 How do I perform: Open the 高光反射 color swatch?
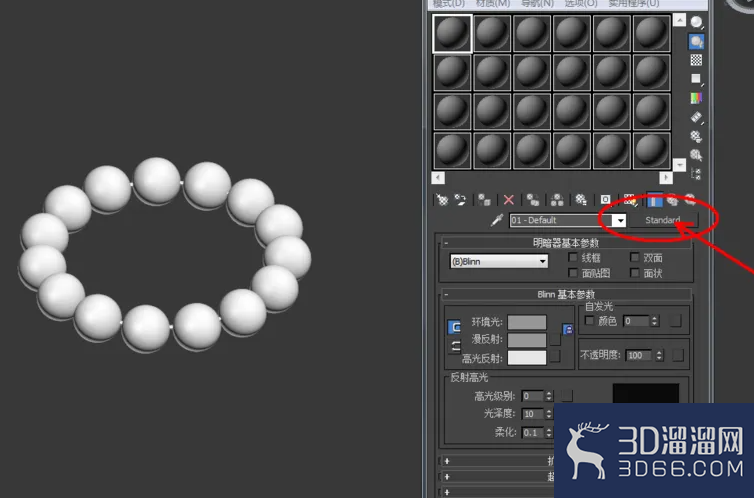click(527, 358)
